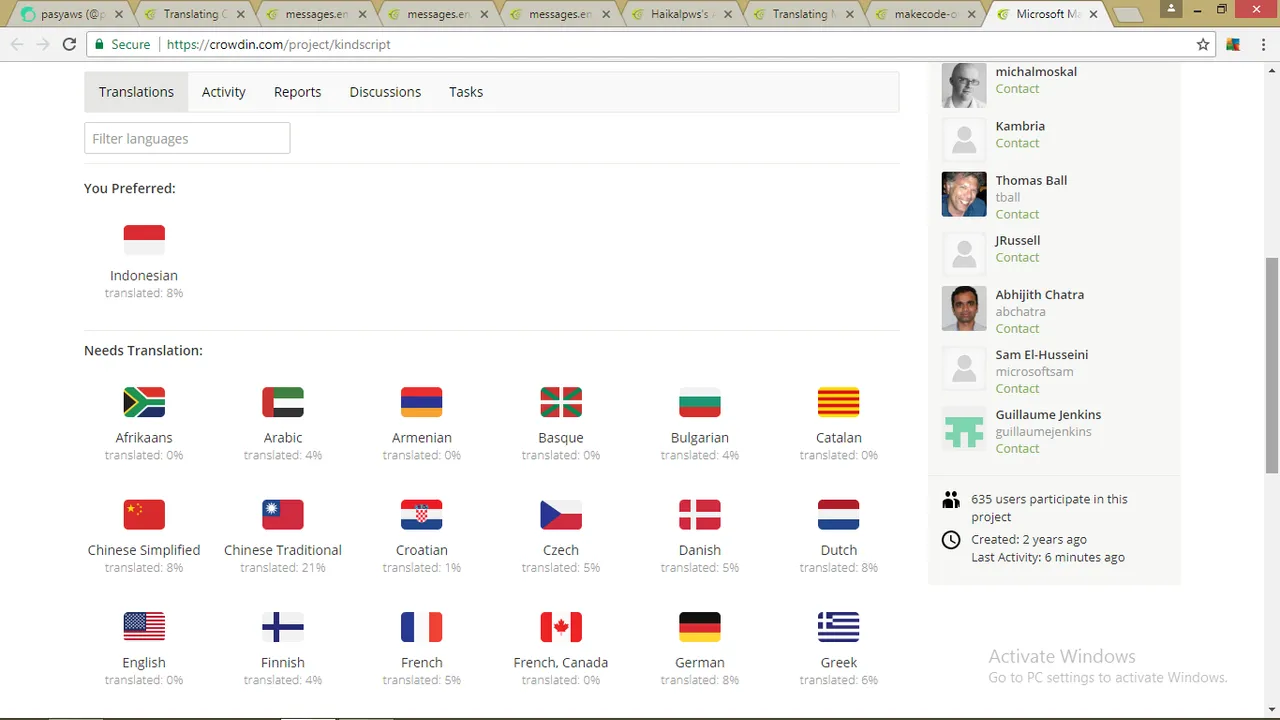The width and height of the screenshot is (1280, 720).
Task: Contact michalmoskal via Contact link
Action: (1017, 89)
